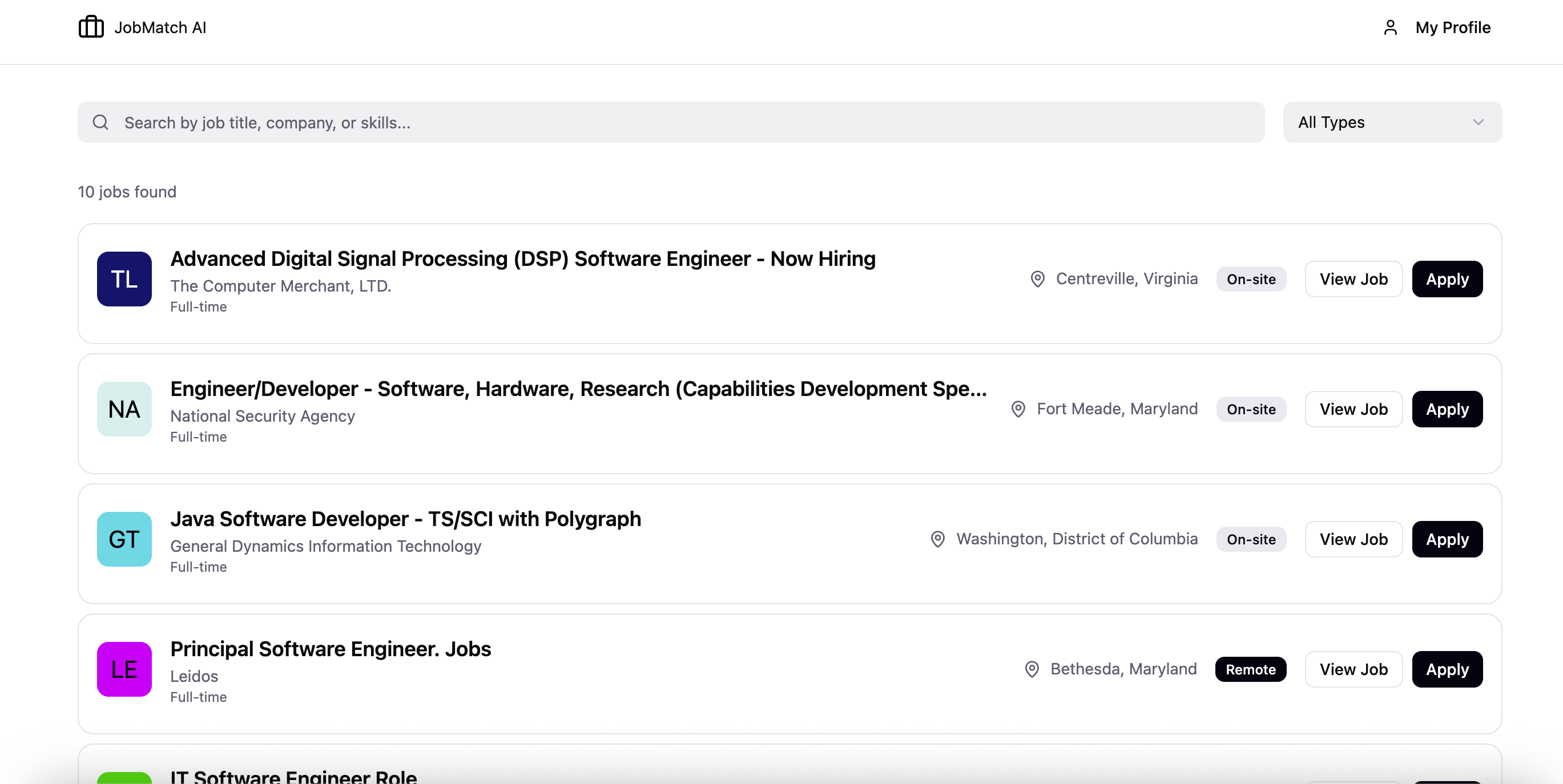Apply to Java Software Developer position
Viewport: 1563px width, 784px height.
[x=1447, y=539]
